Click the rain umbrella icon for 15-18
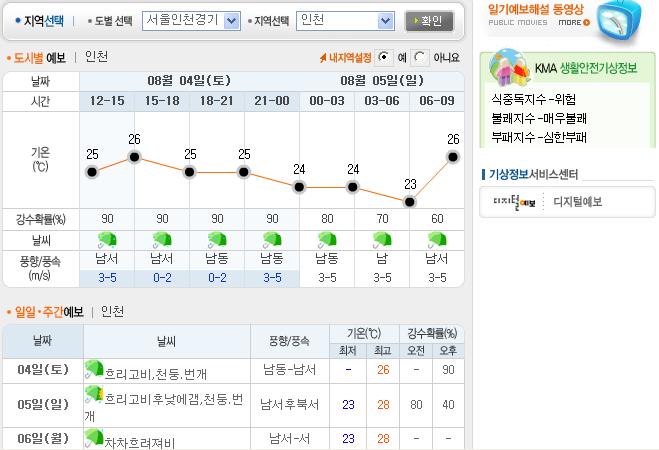Screen dimensions: 659x450 (162, 240)
